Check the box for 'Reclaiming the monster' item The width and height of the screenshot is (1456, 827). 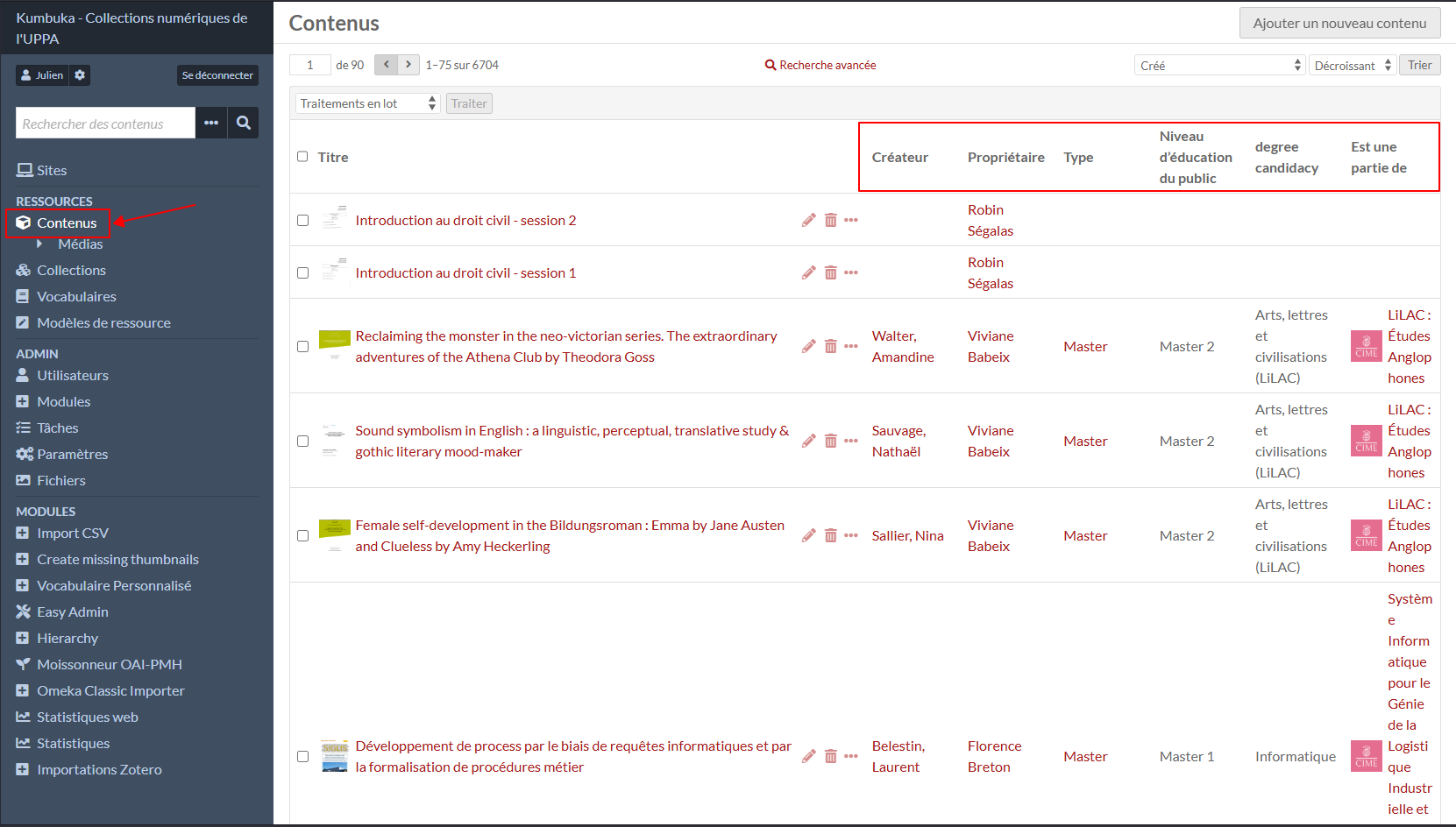pos(302,346)
